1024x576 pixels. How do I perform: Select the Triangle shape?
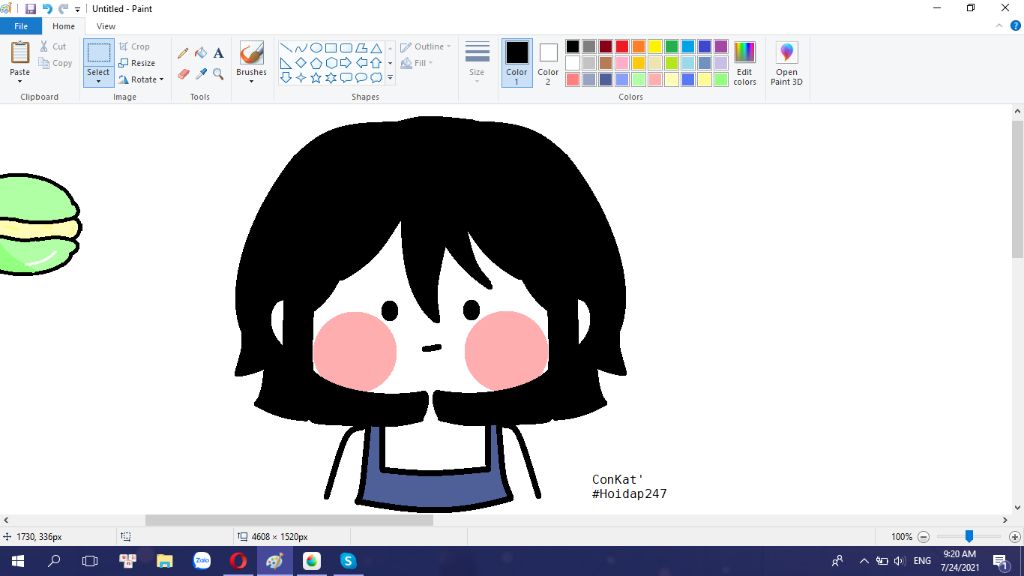376,48
